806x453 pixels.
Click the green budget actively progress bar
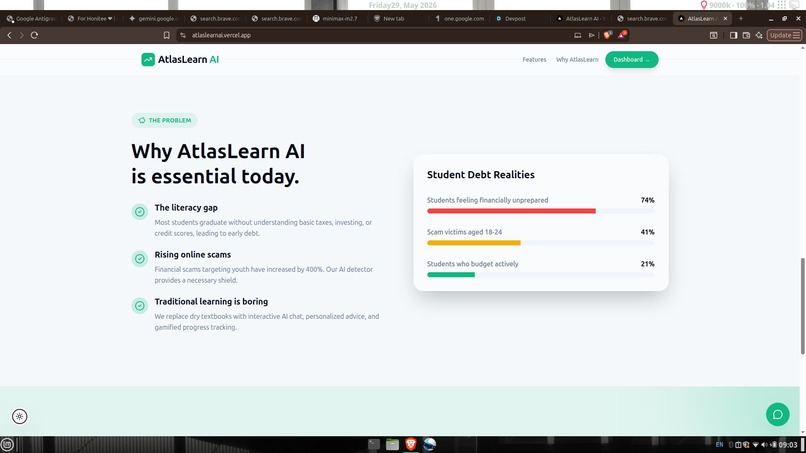pos(451,275)
